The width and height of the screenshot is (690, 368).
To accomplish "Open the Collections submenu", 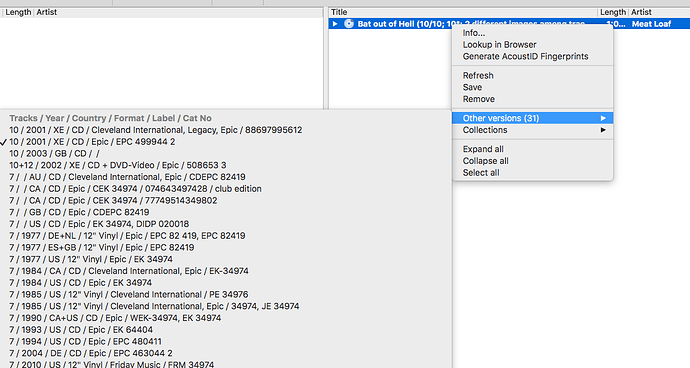I will [x=532, y=130].
